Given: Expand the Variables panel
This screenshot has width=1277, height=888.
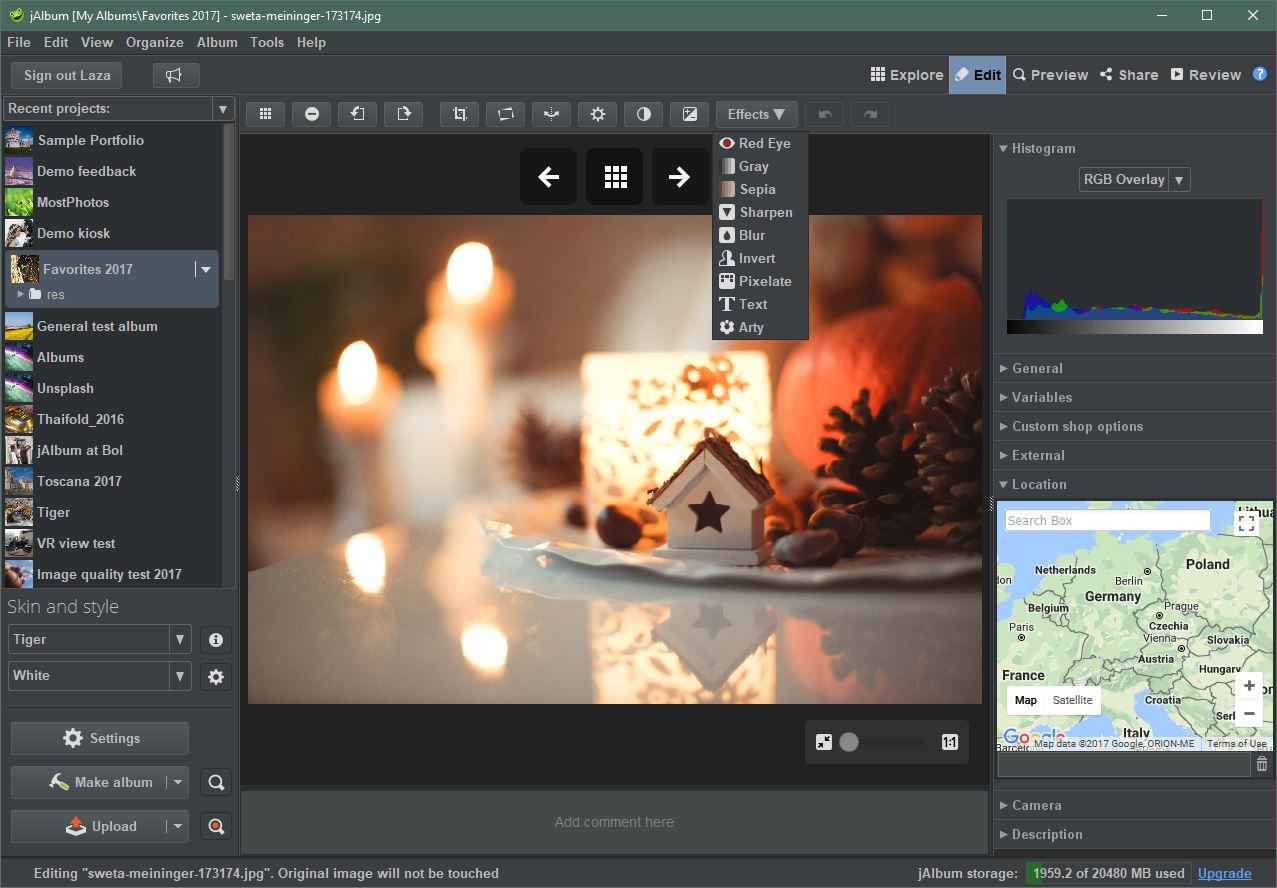Looking at the screenshot, I should [1004, 397].
